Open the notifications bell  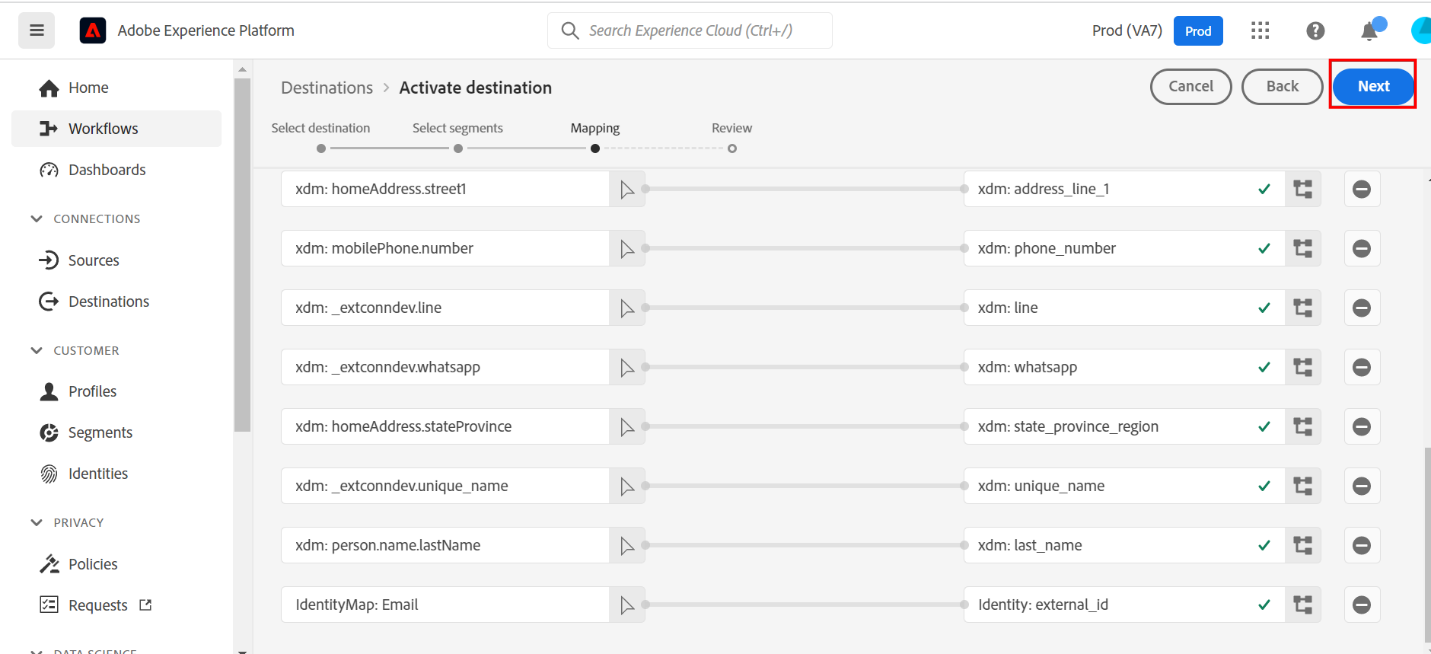pos(1369,31)
